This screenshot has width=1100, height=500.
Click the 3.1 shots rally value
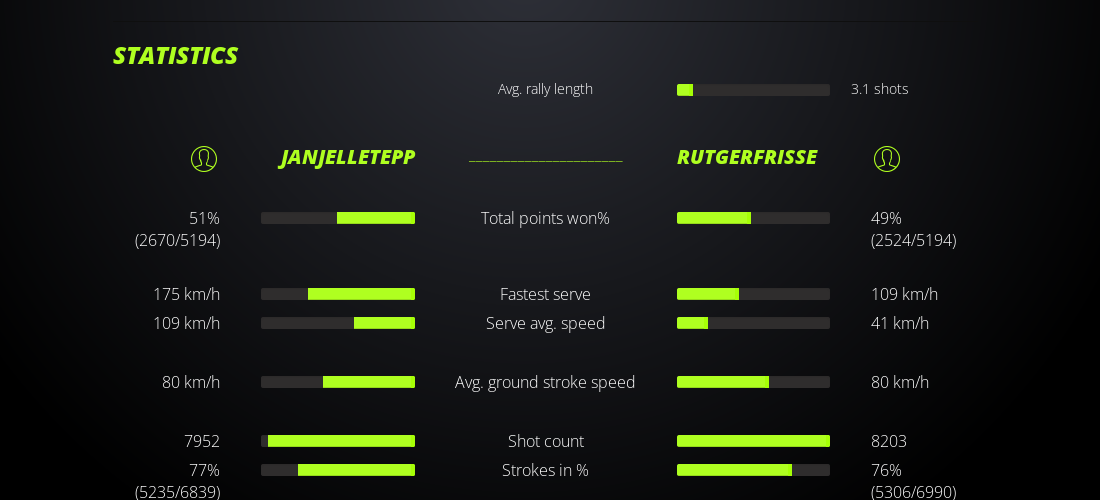879,89
